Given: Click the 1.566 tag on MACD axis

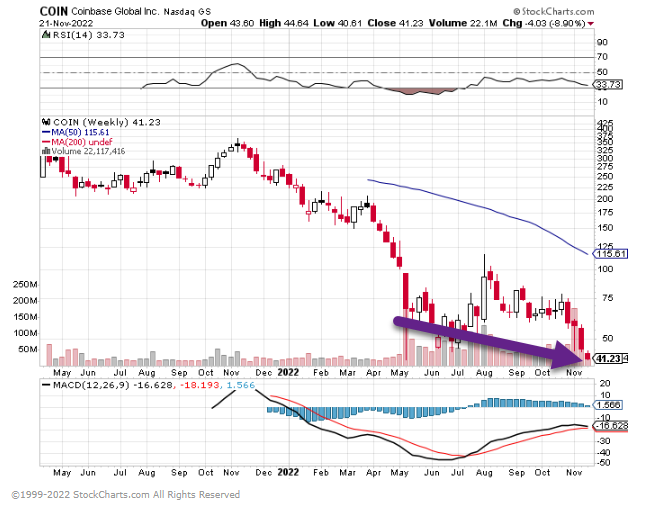Looking at the screenshot, I should (x=607, y=405).
